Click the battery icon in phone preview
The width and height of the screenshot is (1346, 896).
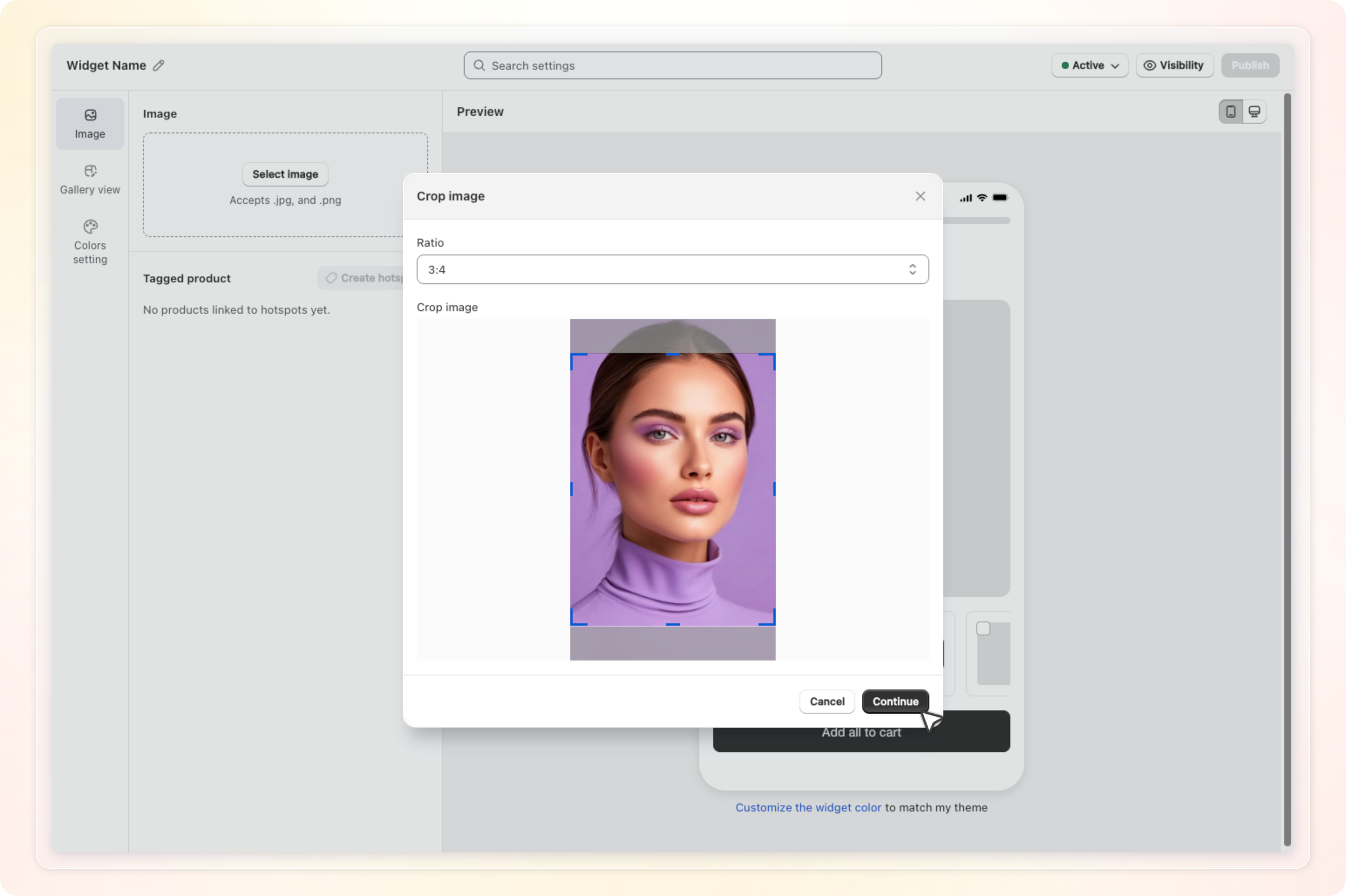coord(999,198)
